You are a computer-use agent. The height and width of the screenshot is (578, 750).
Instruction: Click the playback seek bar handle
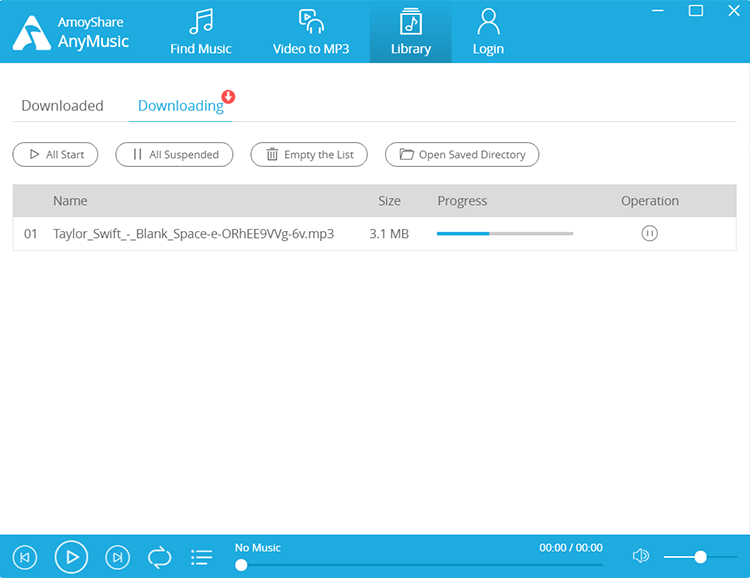[x=241, y=565]
